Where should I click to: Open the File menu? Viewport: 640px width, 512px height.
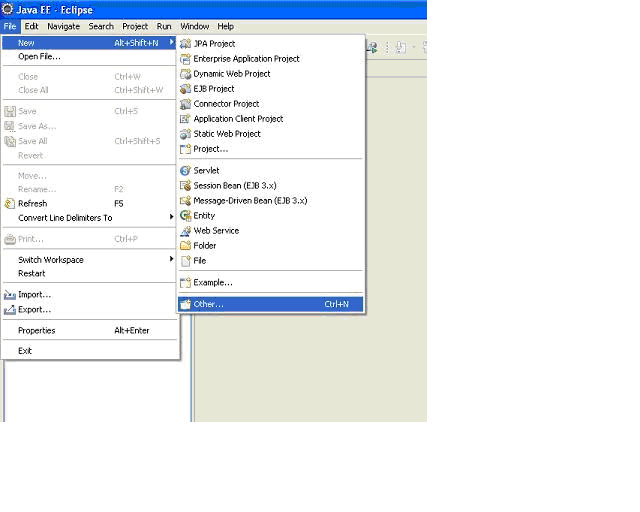click(x=10, y=27)
